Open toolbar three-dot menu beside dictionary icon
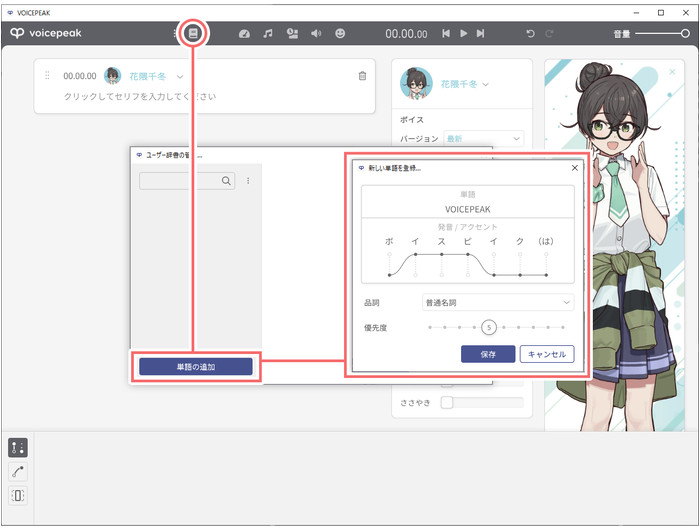The height and width of the screenshot is (530, 700). 175,33
